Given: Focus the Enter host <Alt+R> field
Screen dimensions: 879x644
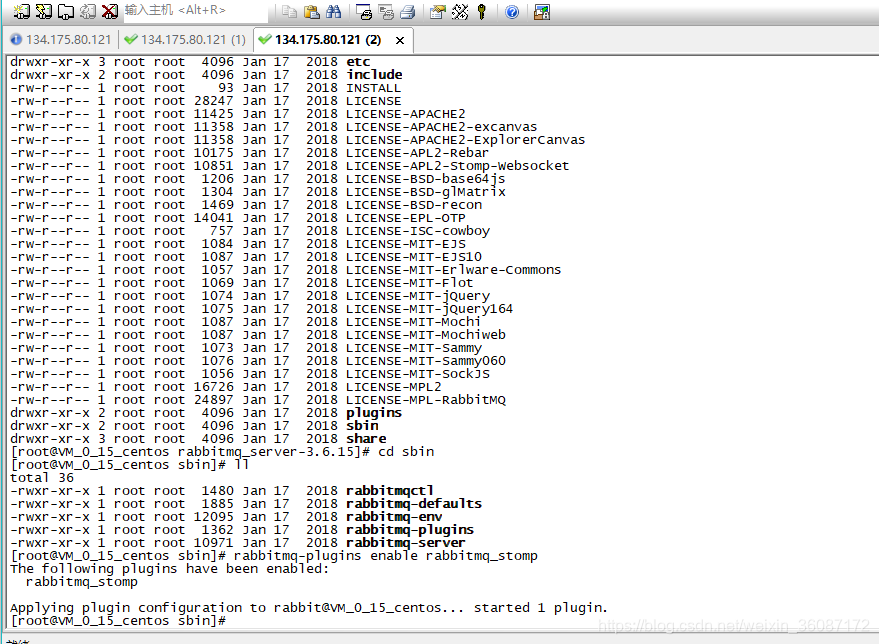Looking at the screenshot, I should tap(196, 11).
